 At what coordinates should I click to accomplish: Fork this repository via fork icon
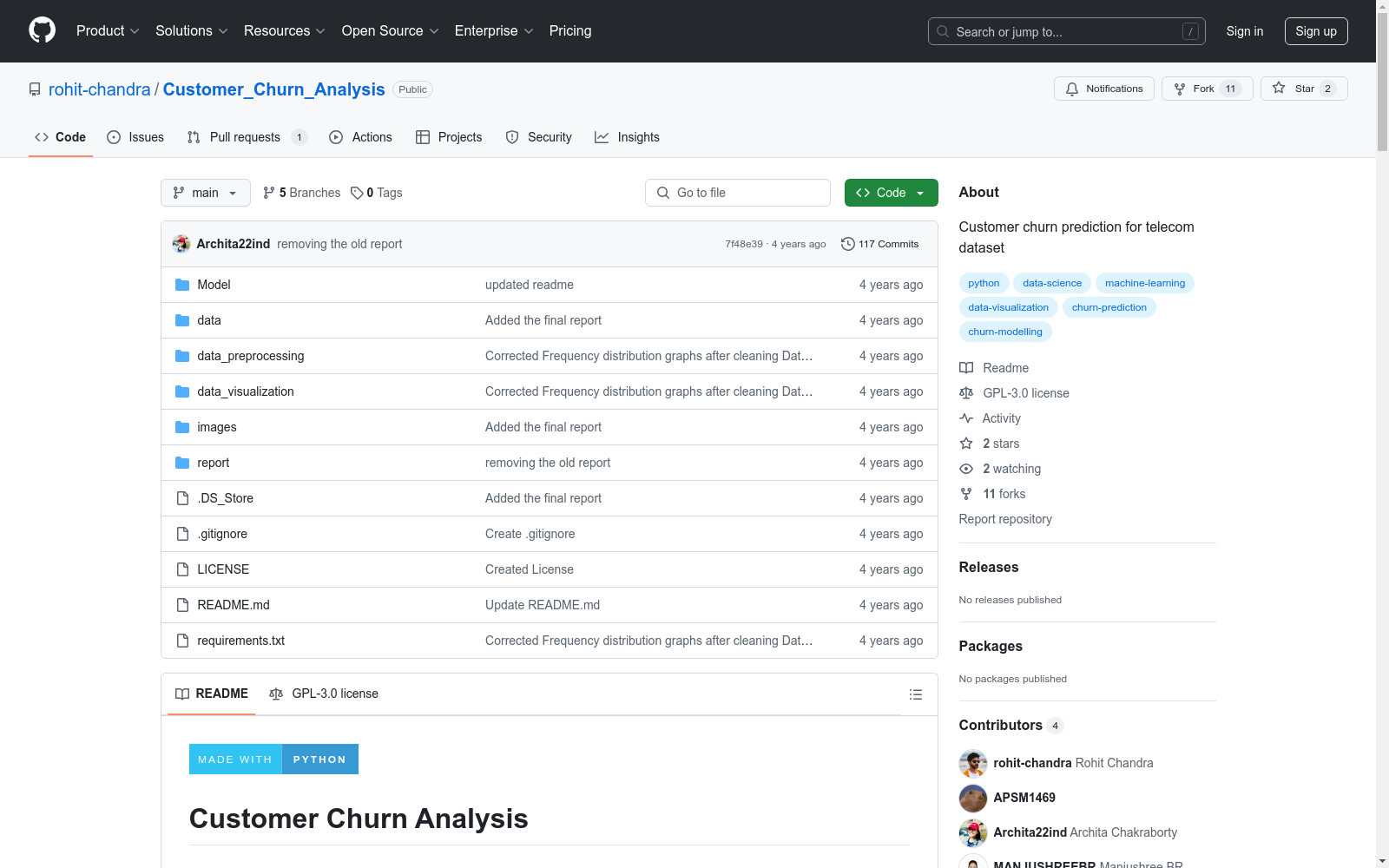(x=1207, y=89)
